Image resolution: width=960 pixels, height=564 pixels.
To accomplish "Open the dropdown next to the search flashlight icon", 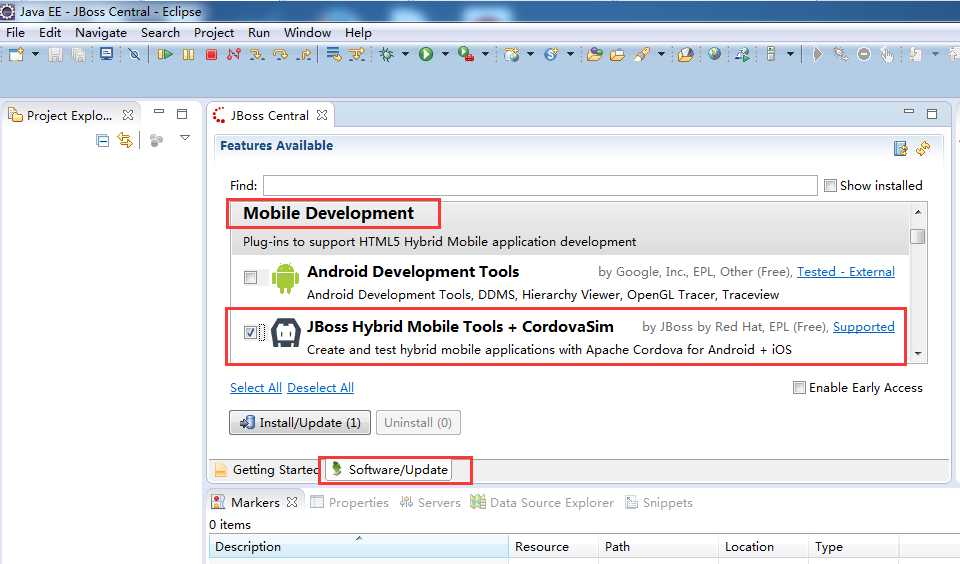I will [x=661, y=55].
